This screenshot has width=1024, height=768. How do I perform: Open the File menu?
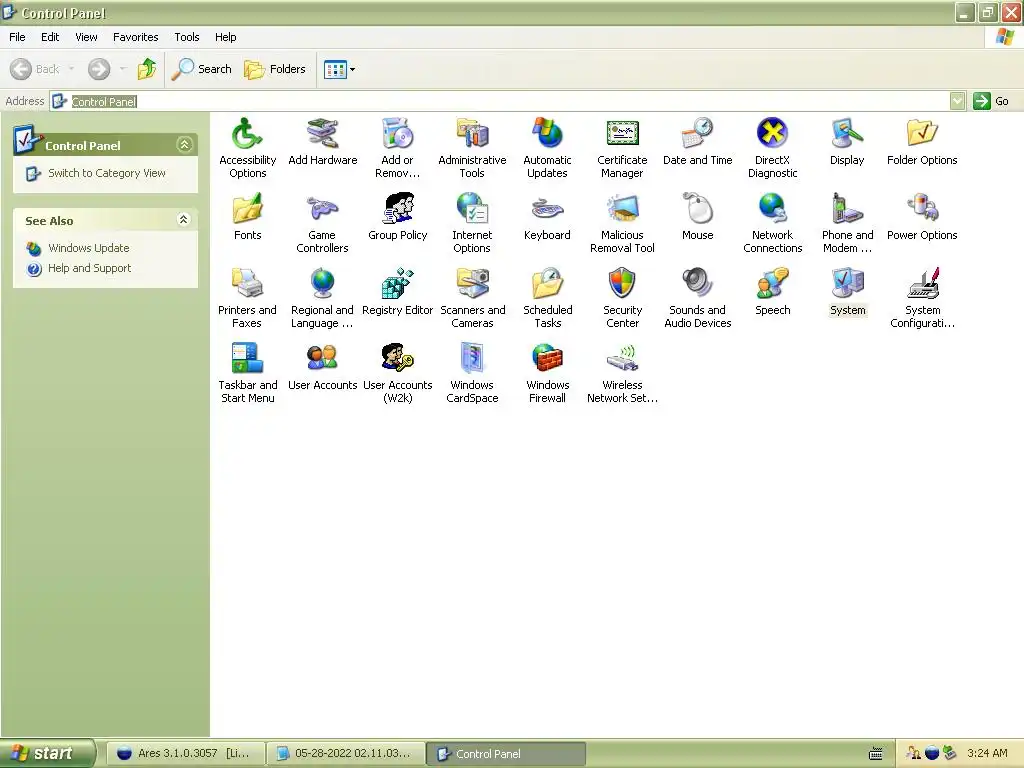(17, 37)
